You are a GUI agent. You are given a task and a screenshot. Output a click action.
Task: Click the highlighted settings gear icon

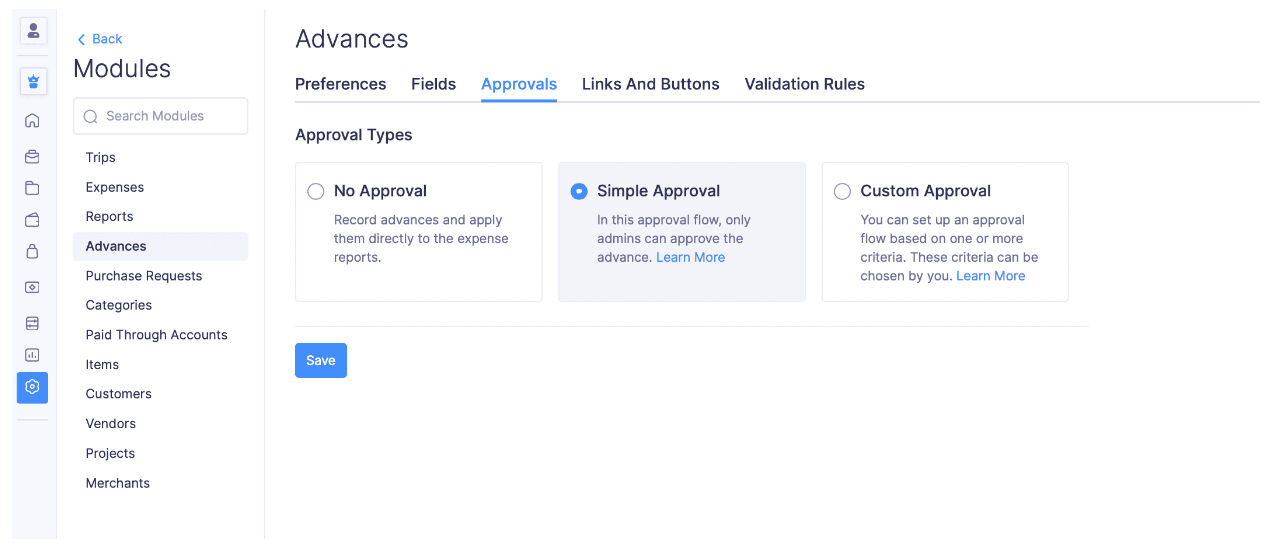point(32,387)
